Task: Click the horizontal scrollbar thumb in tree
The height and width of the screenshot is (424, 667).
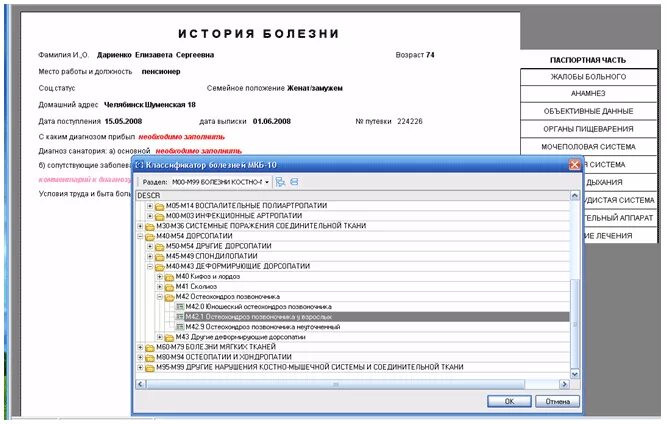Action: point(335,384)
